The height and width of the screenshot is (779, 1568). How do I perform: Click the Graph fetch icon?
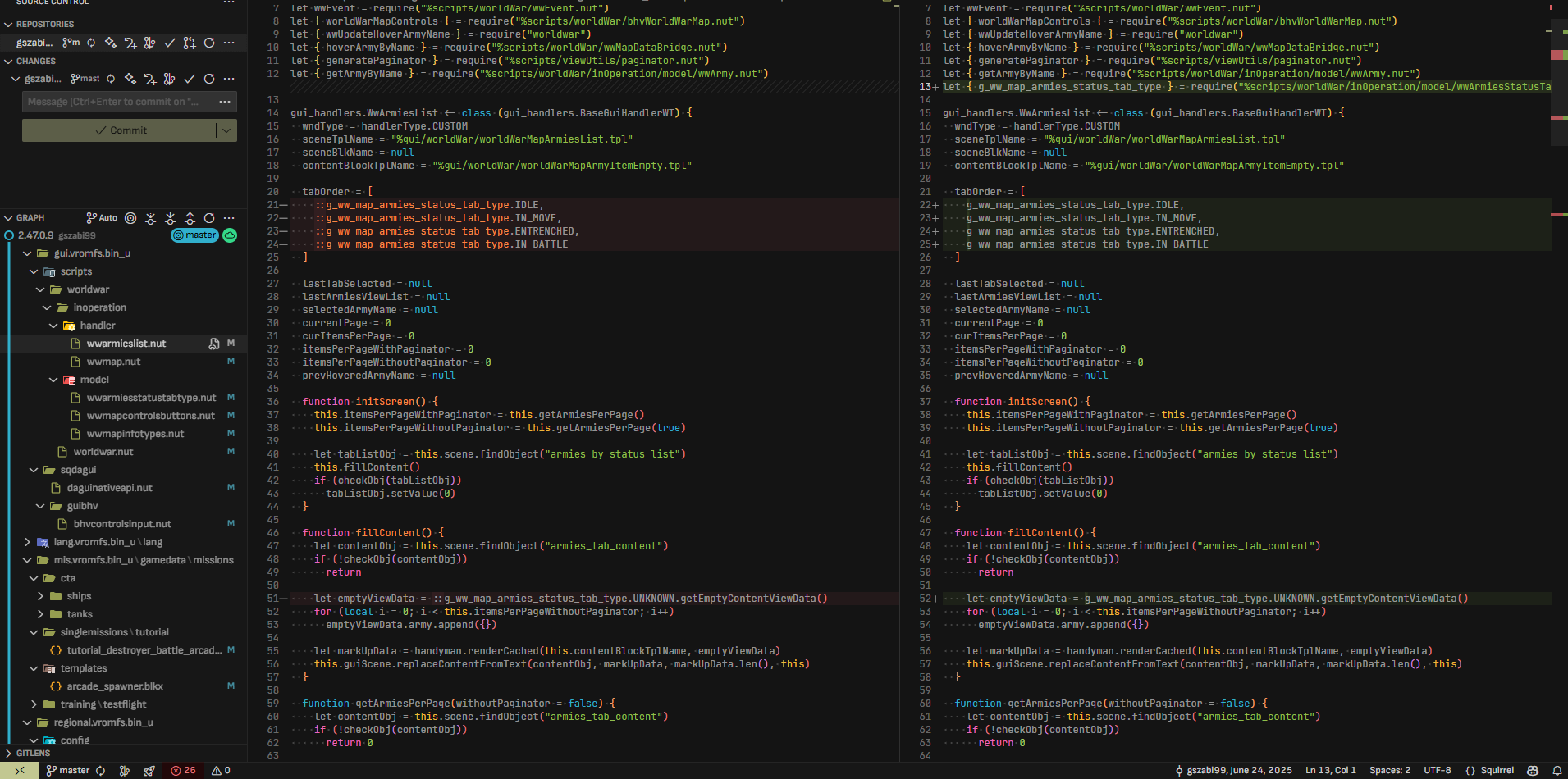[x=150, y=218]
